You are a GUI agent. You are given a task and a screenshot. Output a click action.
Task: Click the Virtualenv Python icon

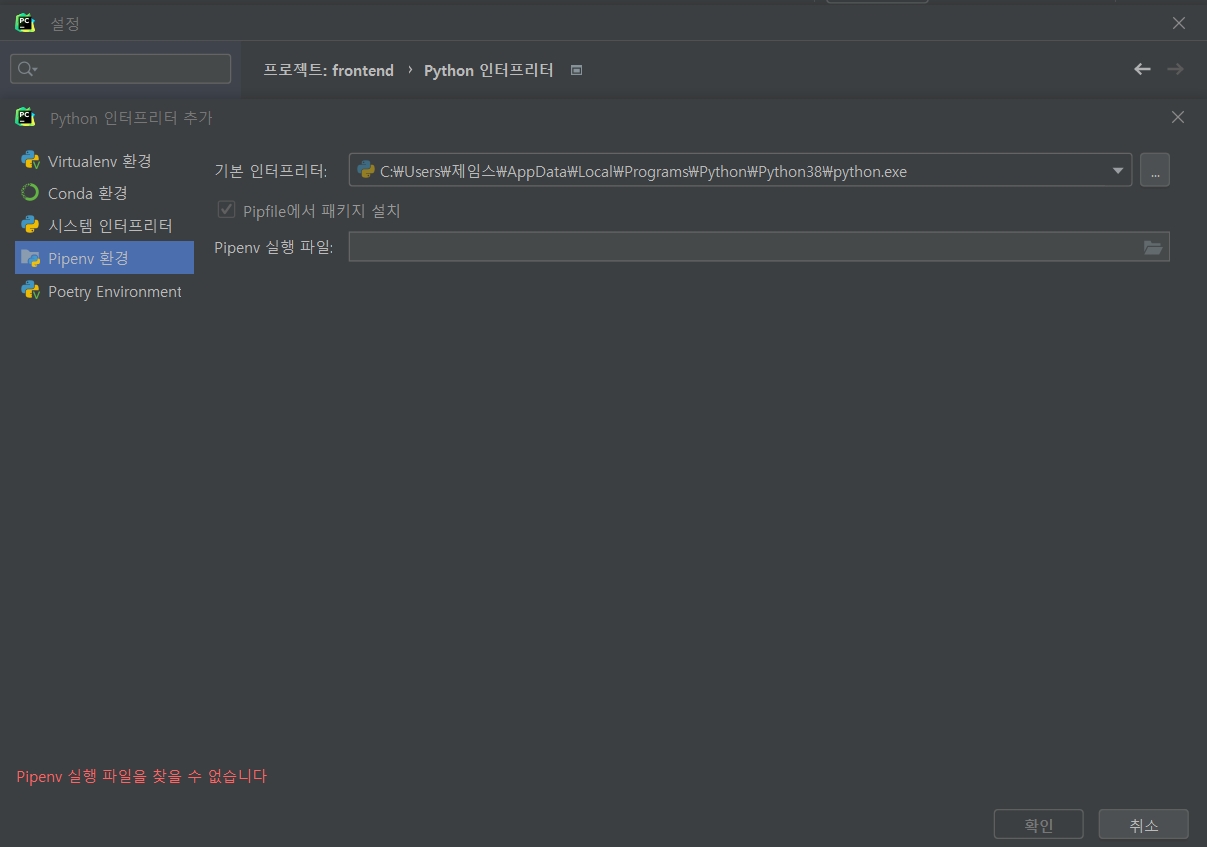[30, 160]
